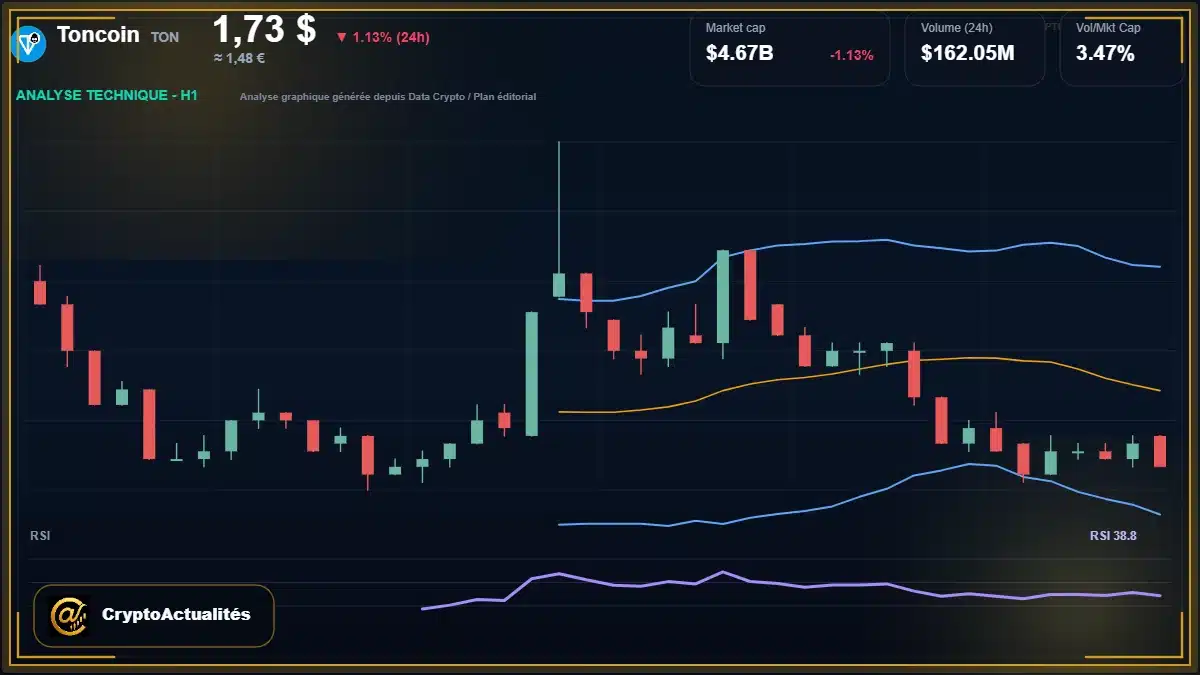1200x675 pixels.
Task: Click the "Market cap" label
Action: click(x=735, y=28)
